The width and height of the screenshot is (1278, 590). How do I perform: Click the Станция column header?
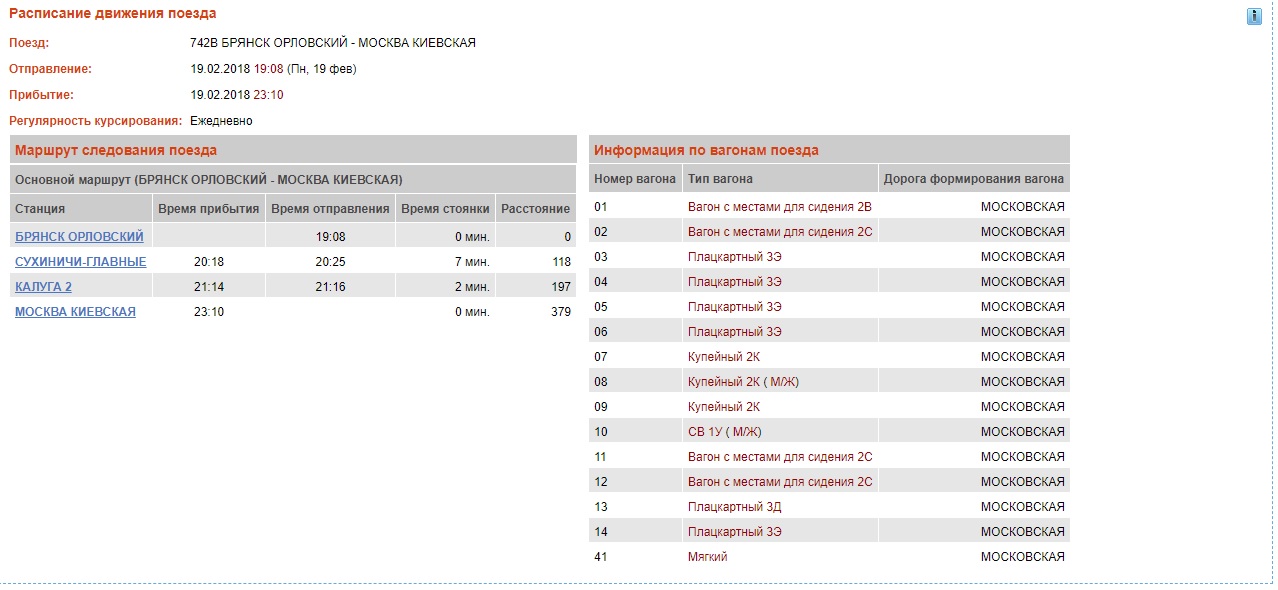tap(40, 209)
